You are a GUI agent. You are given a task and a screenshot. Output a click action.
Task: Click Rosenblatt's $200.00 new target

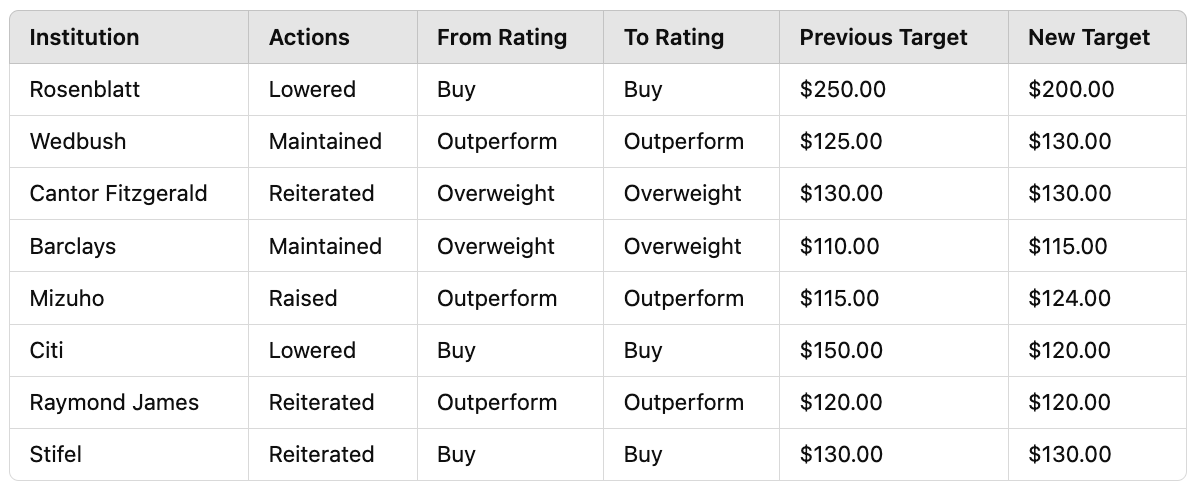(x=1071, y=90)
